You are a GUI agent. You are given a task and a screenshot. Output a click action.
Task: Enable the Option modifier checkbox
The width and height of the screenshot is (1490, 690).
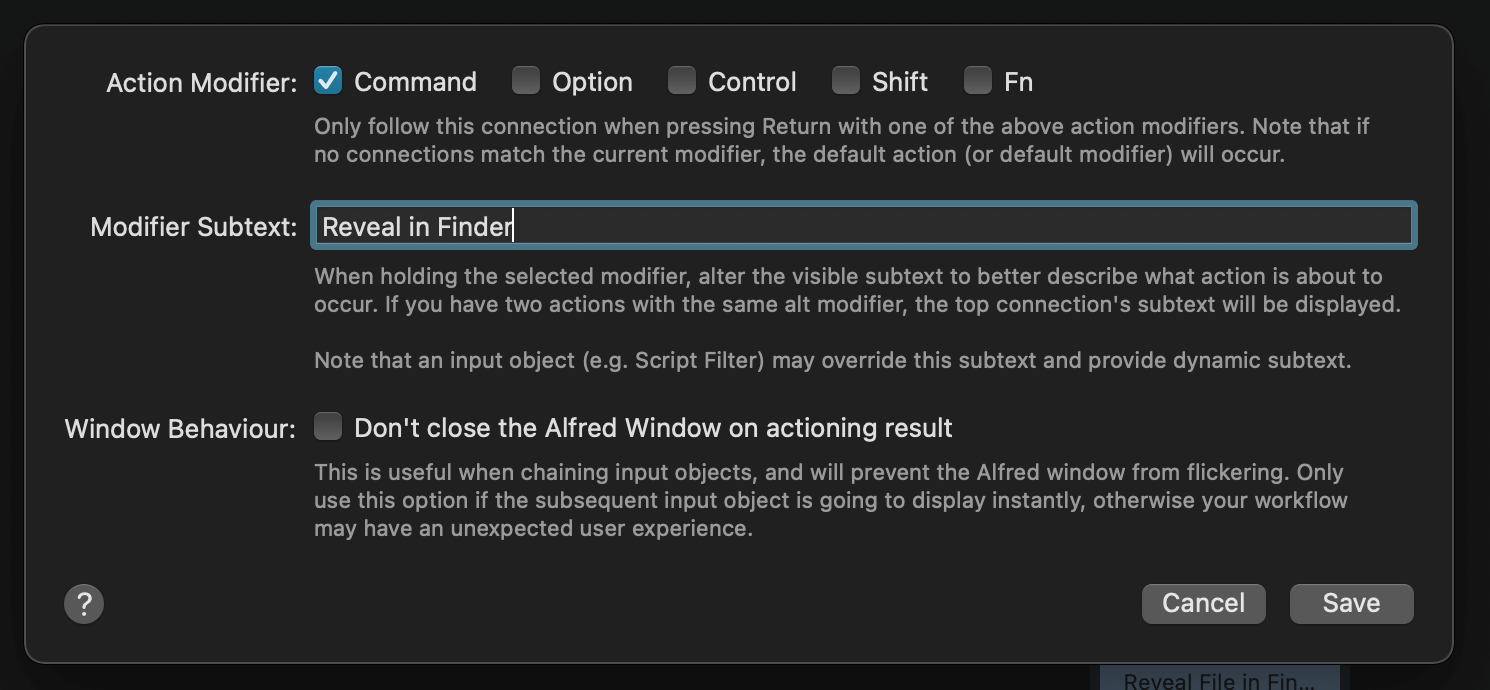tap(526, 80)
